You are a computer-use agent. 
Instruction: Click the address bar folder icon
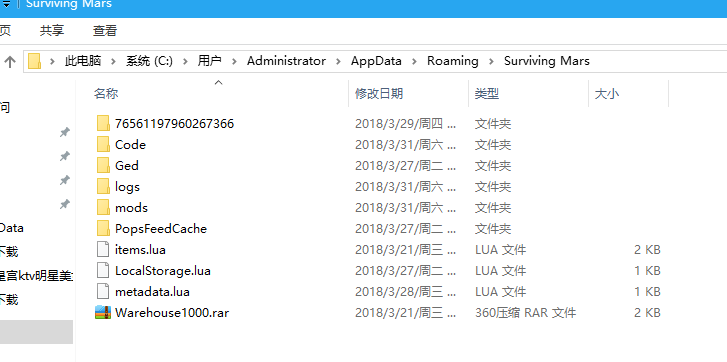[34, 61]
